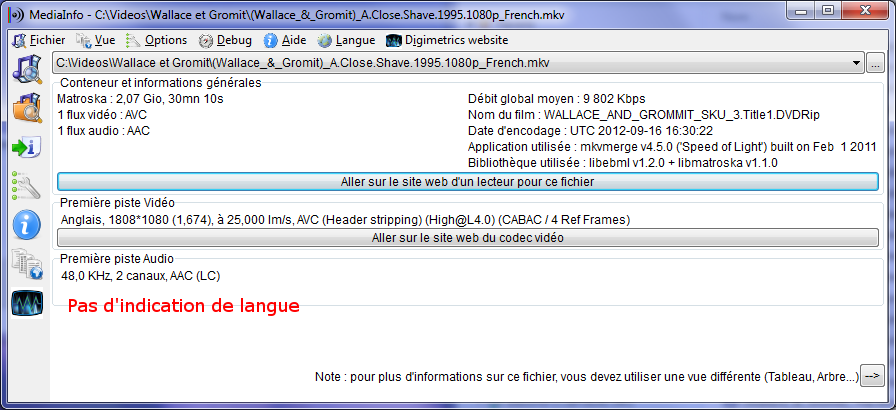896x410 pixels.
Task: Open the Options menu
Action: [157, 40]
